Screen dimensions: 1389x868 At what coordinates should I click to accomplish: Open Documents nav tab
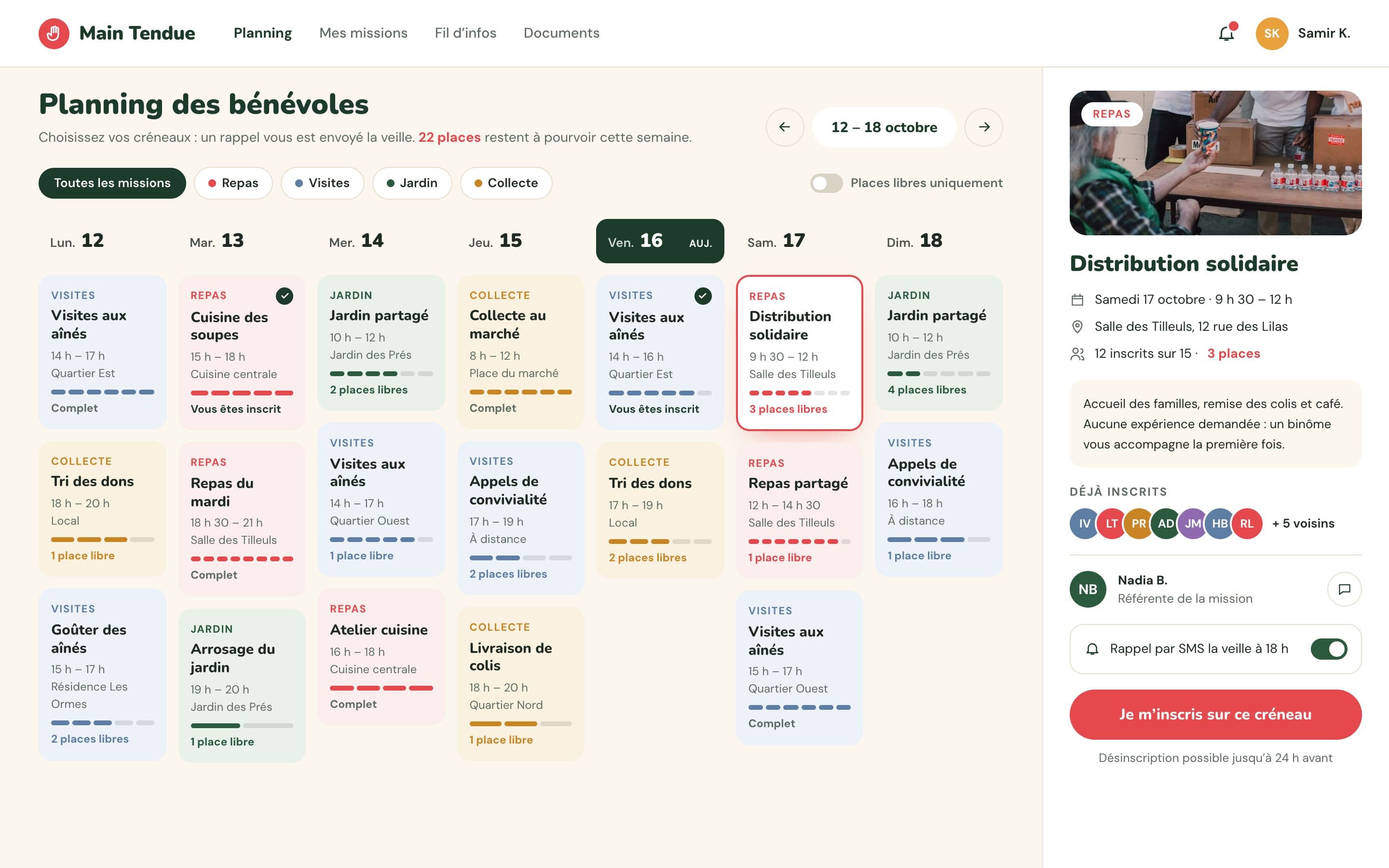tap(561, 33)
